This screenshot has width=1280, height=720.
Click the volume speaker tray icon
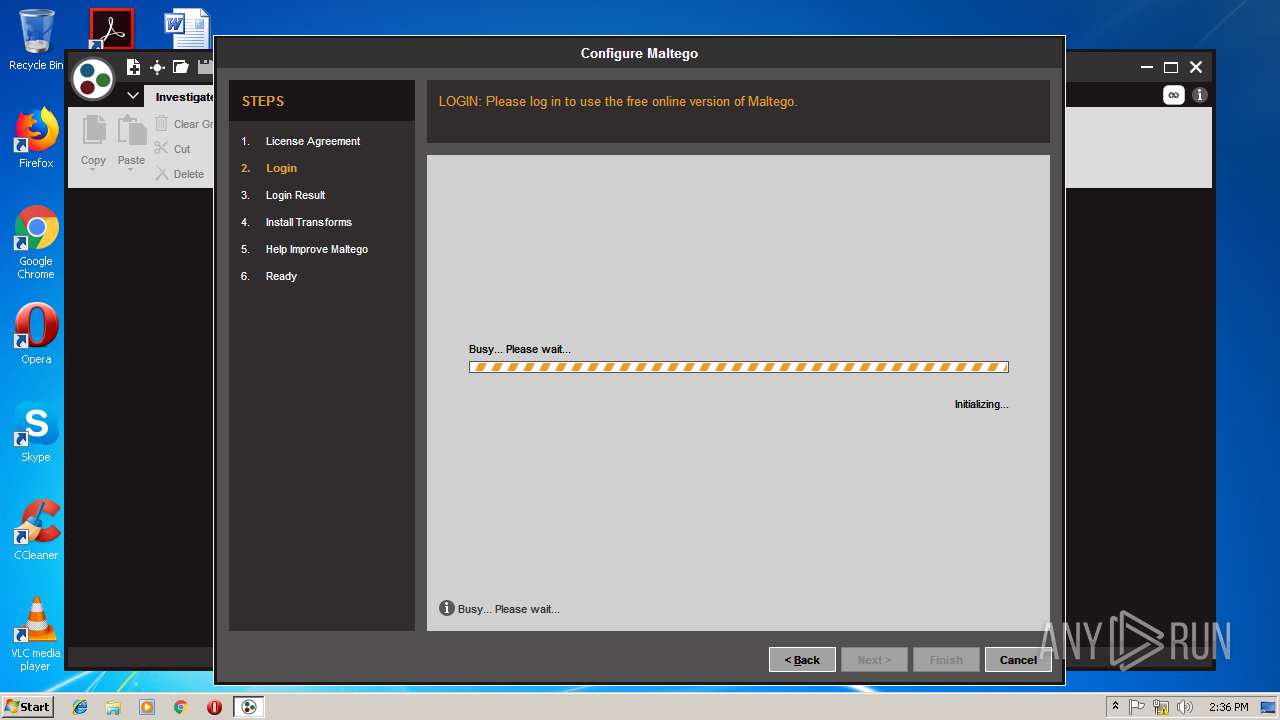[x=1185, y=707]
